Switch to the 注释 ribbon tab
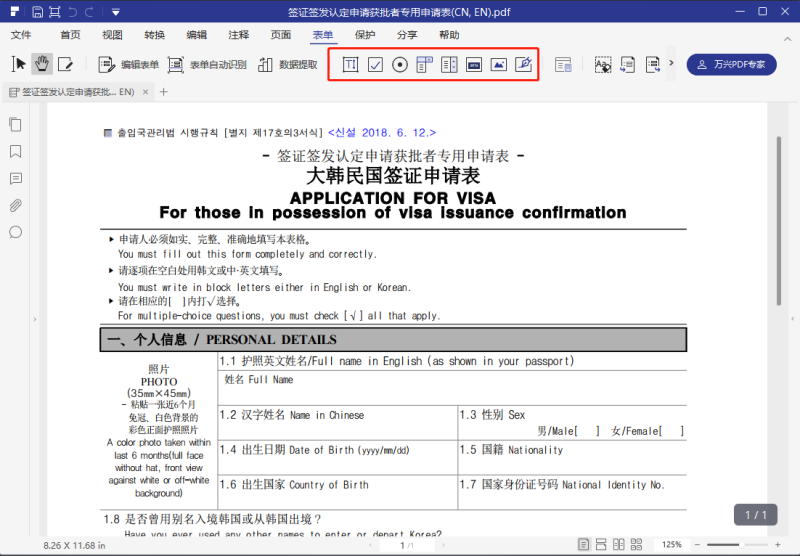This screenshot has height=556, width=800. point(238,35)
